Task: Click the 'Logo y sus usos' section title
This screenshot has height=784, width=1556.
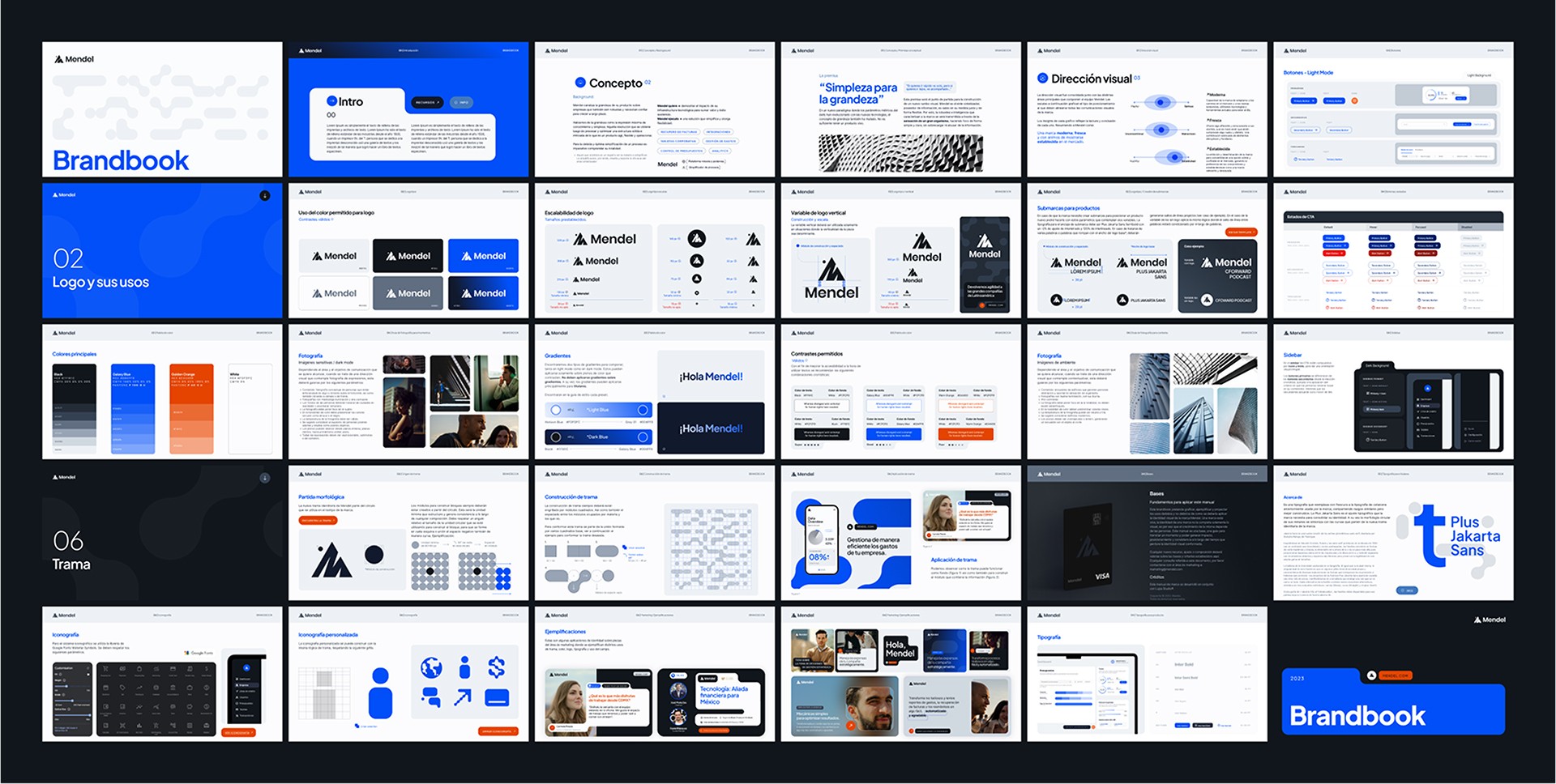Action: click(100, 282)
